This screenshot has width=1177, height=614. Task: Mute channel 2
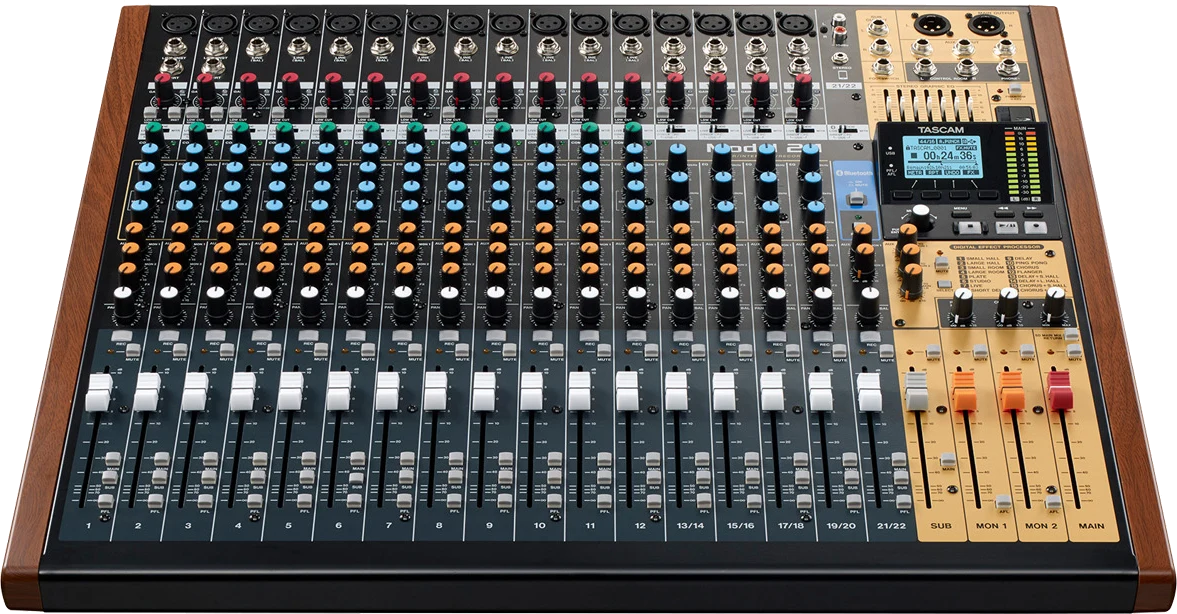click(180, 351)
